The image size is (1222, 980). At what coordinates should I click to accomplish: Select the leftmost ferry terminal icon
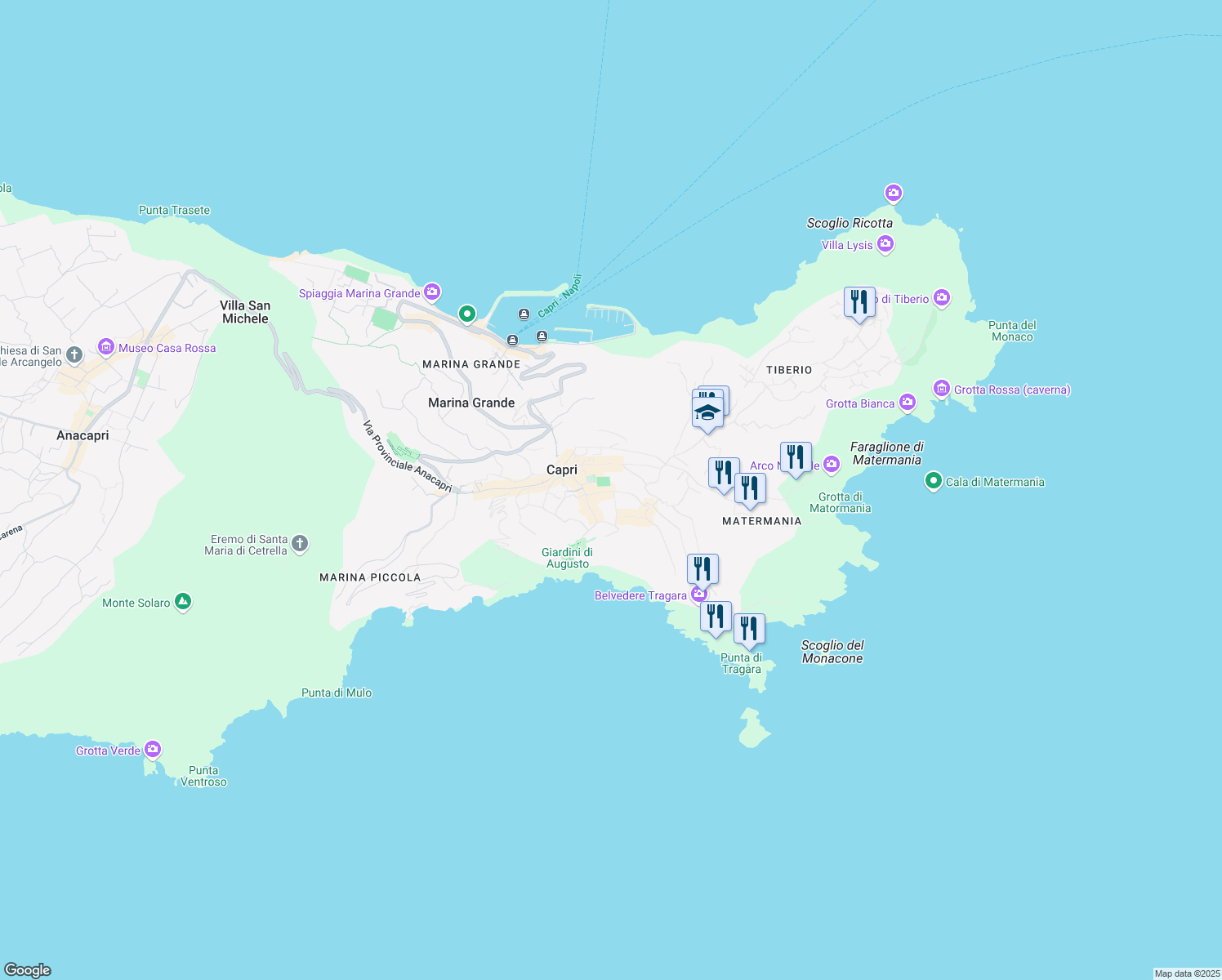(x=512, y=341)
